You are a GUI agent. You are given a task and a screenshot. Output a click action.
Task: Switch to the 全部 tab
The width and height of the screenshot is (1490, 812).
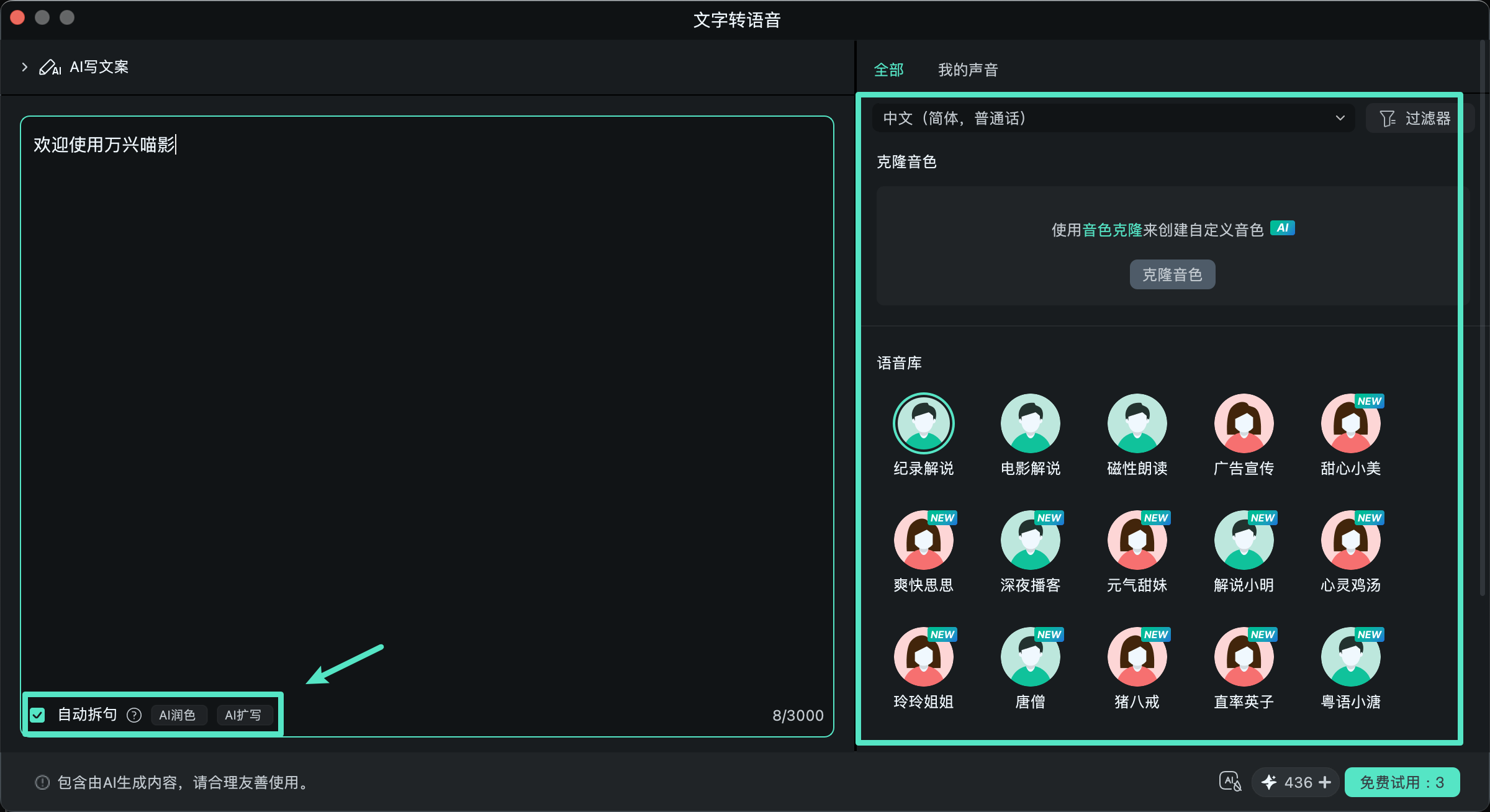[x=888, y=70]
